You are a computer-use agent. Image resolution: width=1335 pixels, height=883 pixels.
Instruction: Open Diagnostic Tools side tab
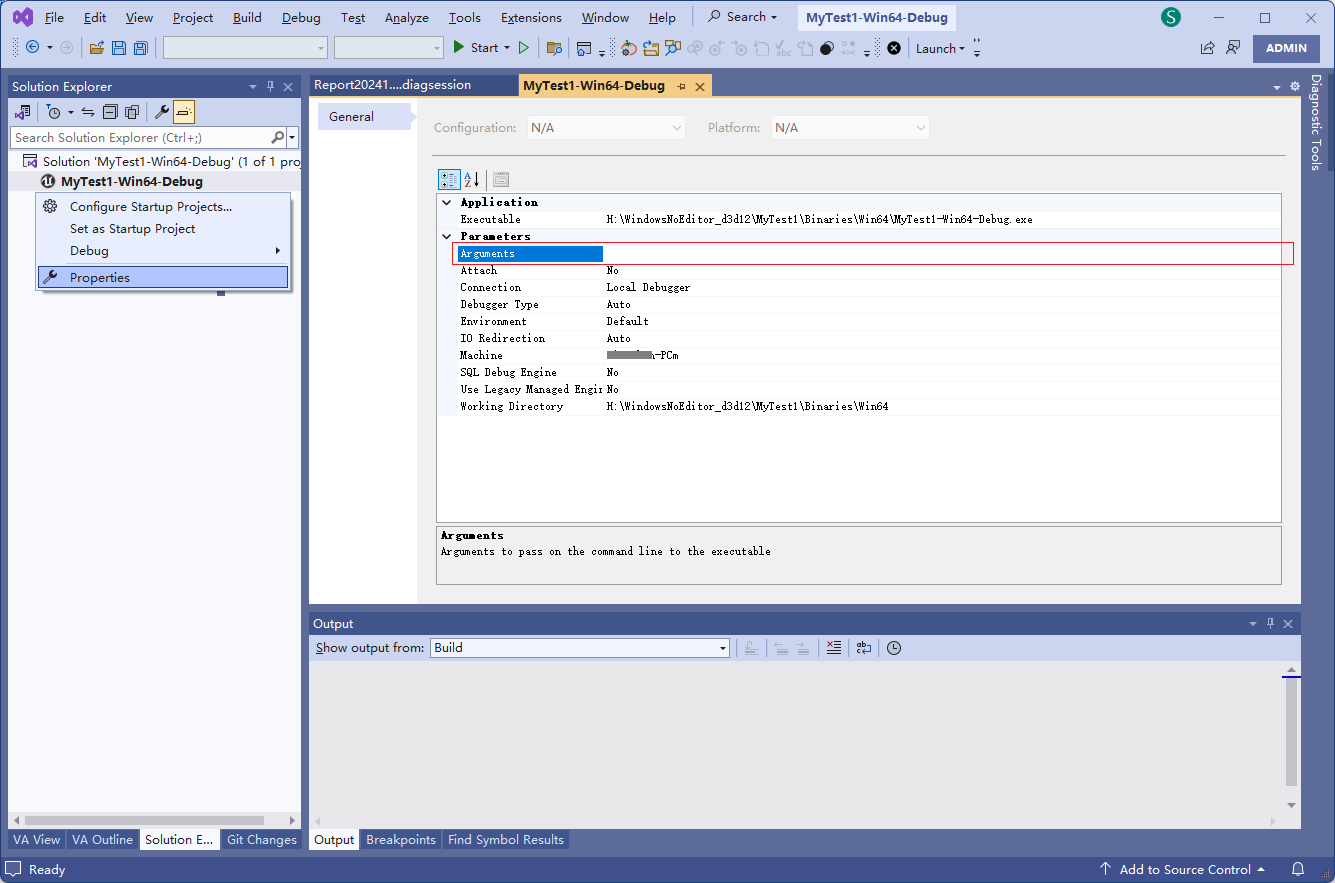click(x=1316, y=122)
